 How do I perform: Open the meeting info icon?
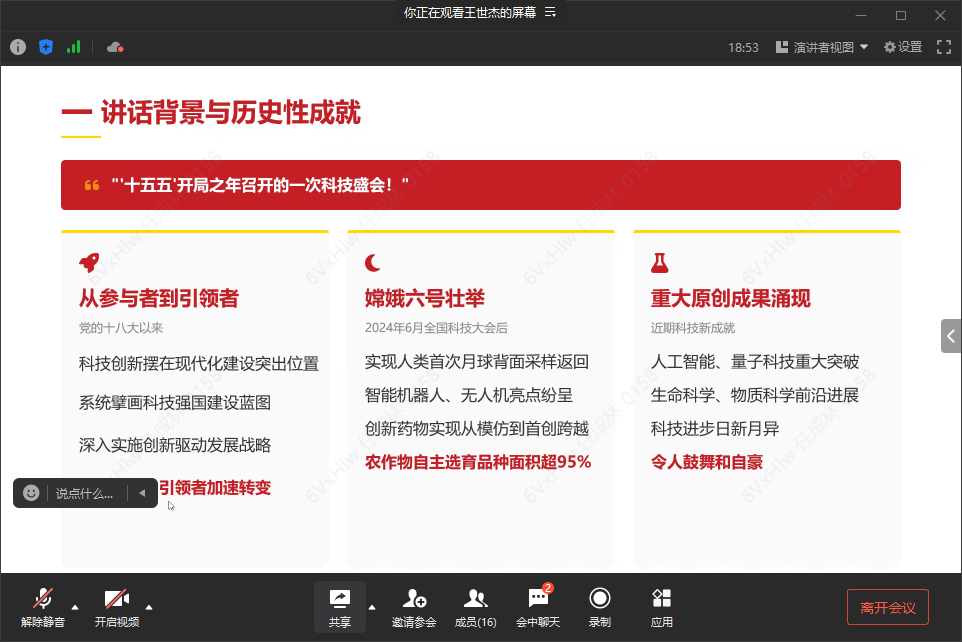(x=18, y=47)
